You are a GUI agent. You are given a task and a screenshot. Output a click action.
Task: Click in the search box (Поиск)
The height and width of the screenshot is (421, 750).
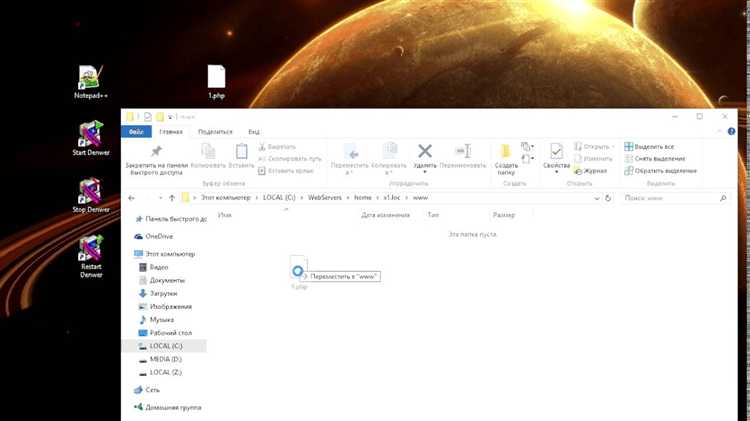coord(675,198)
